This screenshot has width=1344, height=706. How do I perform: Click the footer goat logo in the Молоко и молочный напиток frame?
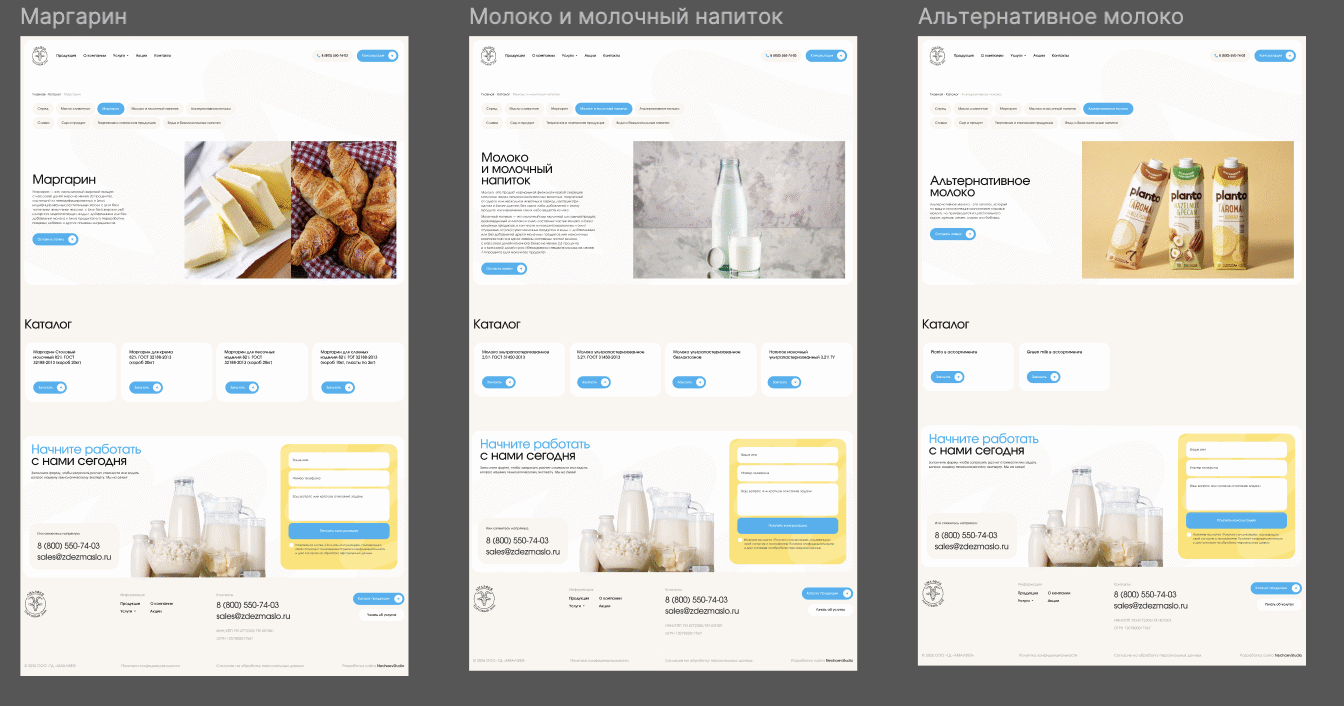(485, 601)
